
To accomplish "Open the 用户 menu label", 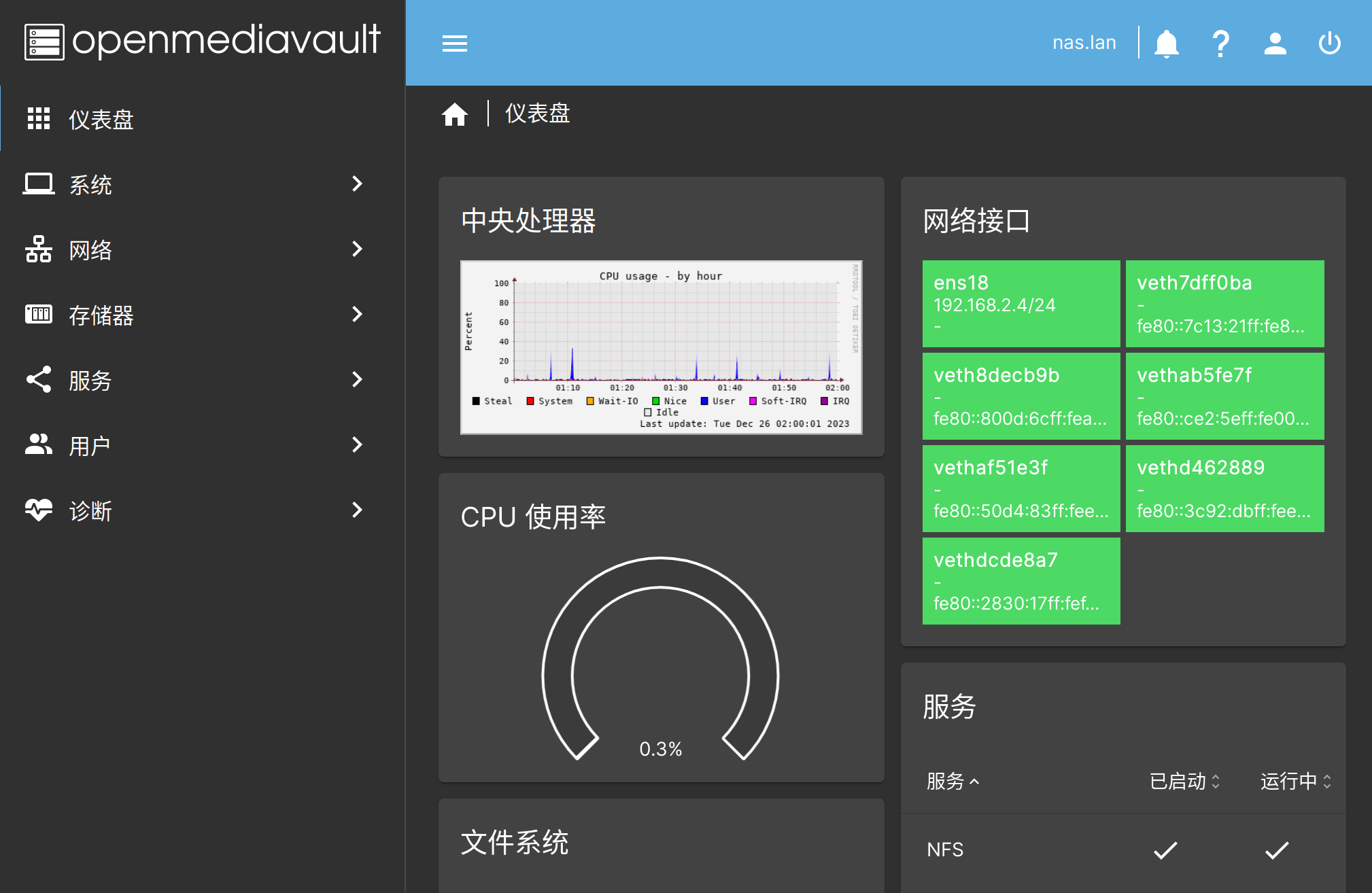I will tap(90, 445).
